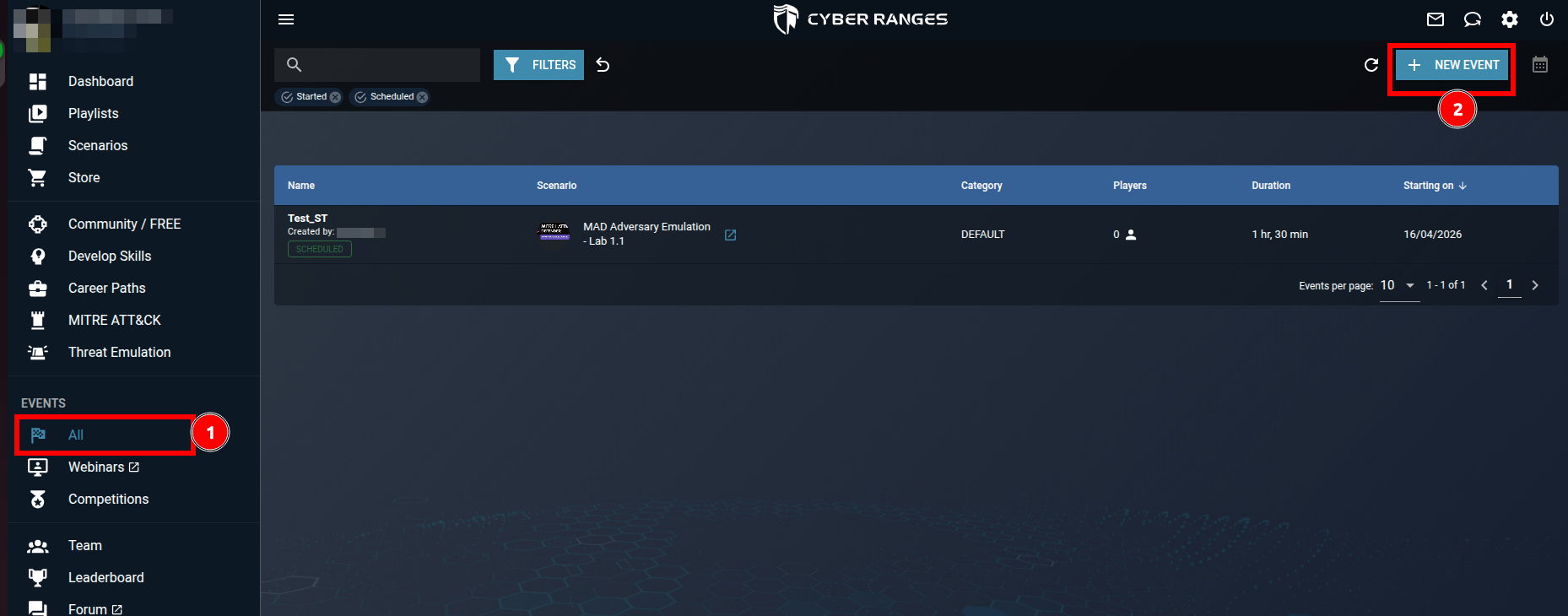Click the power logout icon

[1547, 19]
